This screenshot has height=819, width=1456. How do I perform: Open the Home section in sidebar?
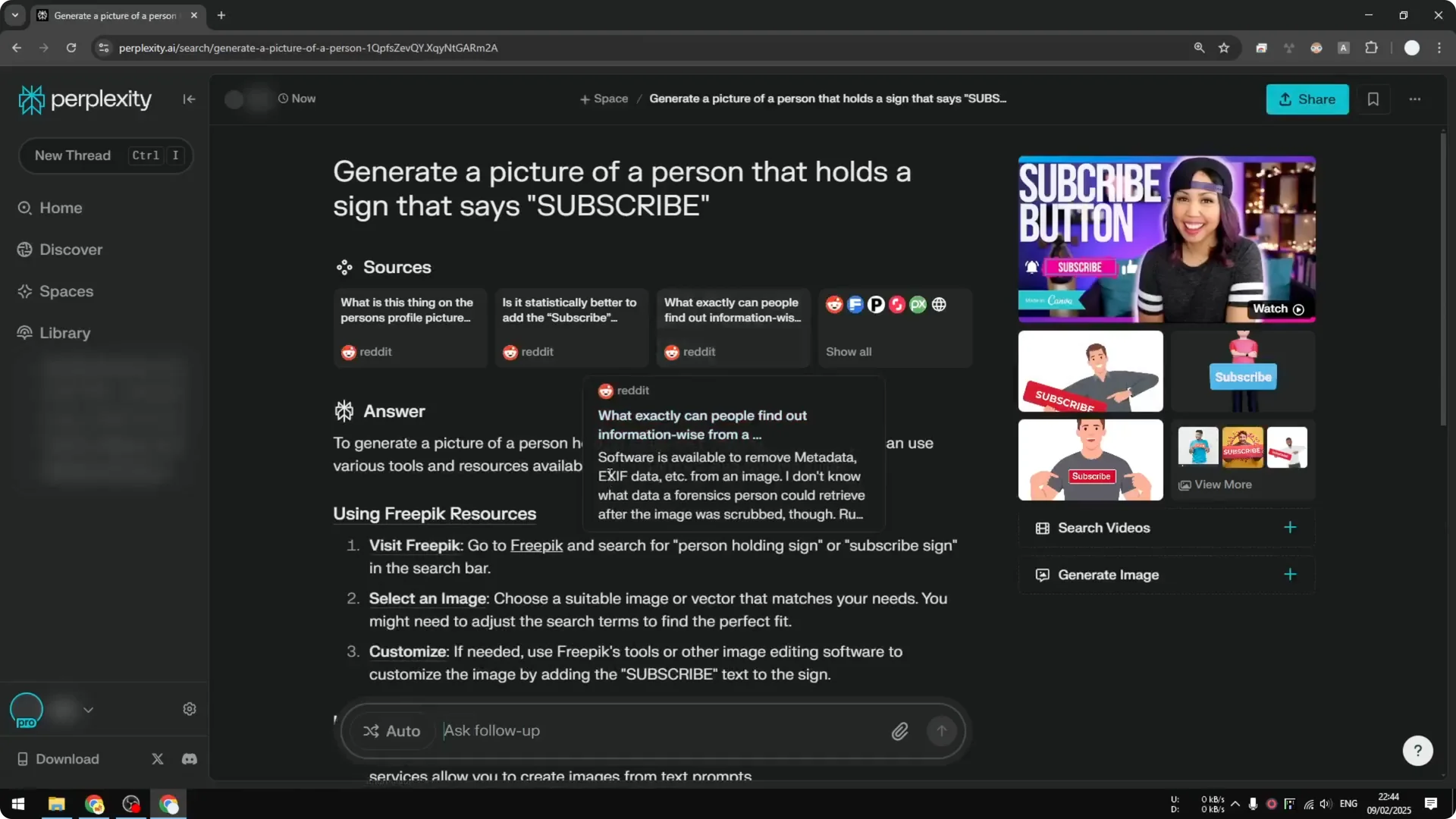[61, 208]
